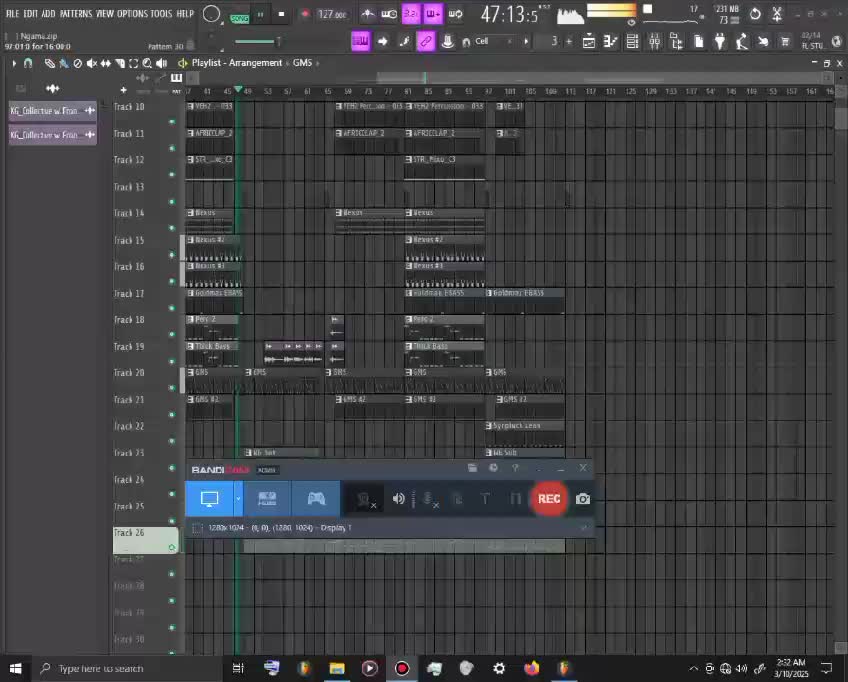Click the FL Studio record button
848x682 pixels.
pyautogui.click(x=304, y=14)
